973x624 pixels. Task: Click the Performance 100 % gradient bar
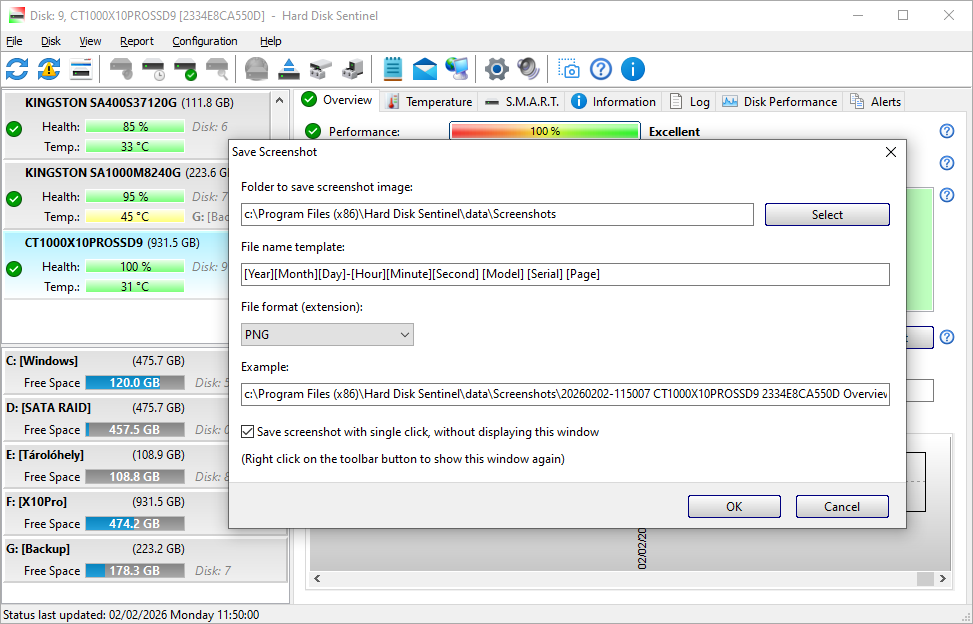545,131
